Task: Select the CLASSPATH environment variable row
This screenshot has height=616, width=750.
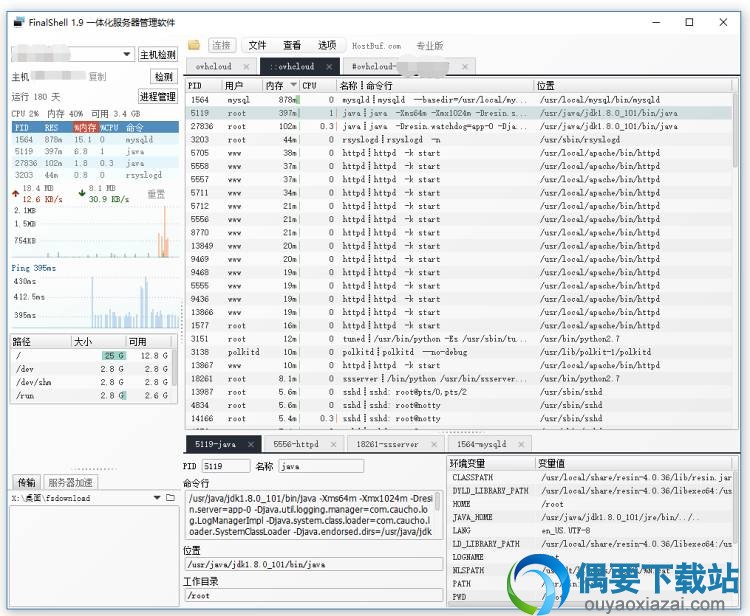Action: (591, 477)
